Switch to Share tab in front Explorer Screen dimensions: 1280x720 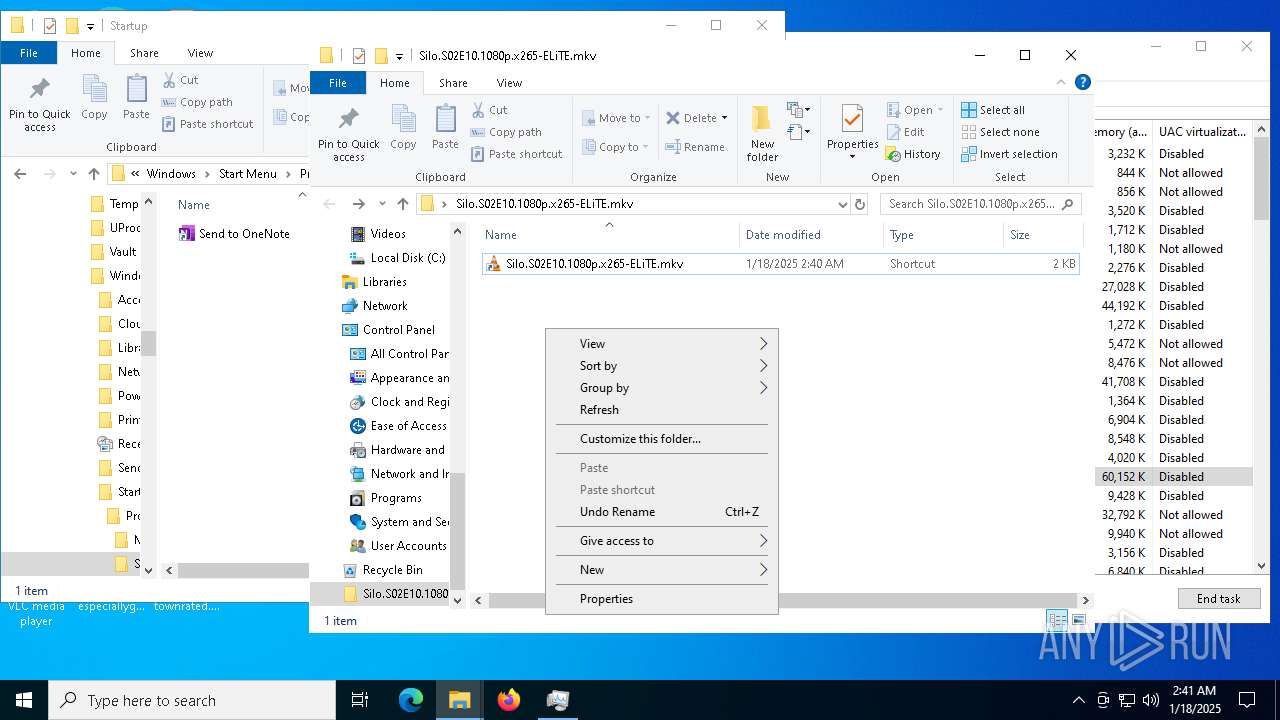(453, 83)
